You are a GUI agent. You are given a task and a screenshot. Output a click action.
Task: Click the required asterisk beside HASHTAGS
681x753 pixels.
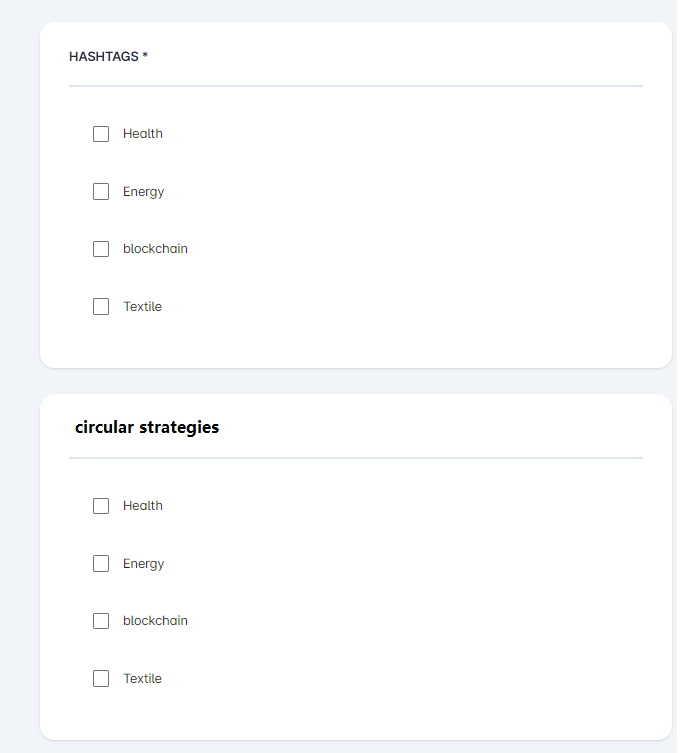(145, 56)
